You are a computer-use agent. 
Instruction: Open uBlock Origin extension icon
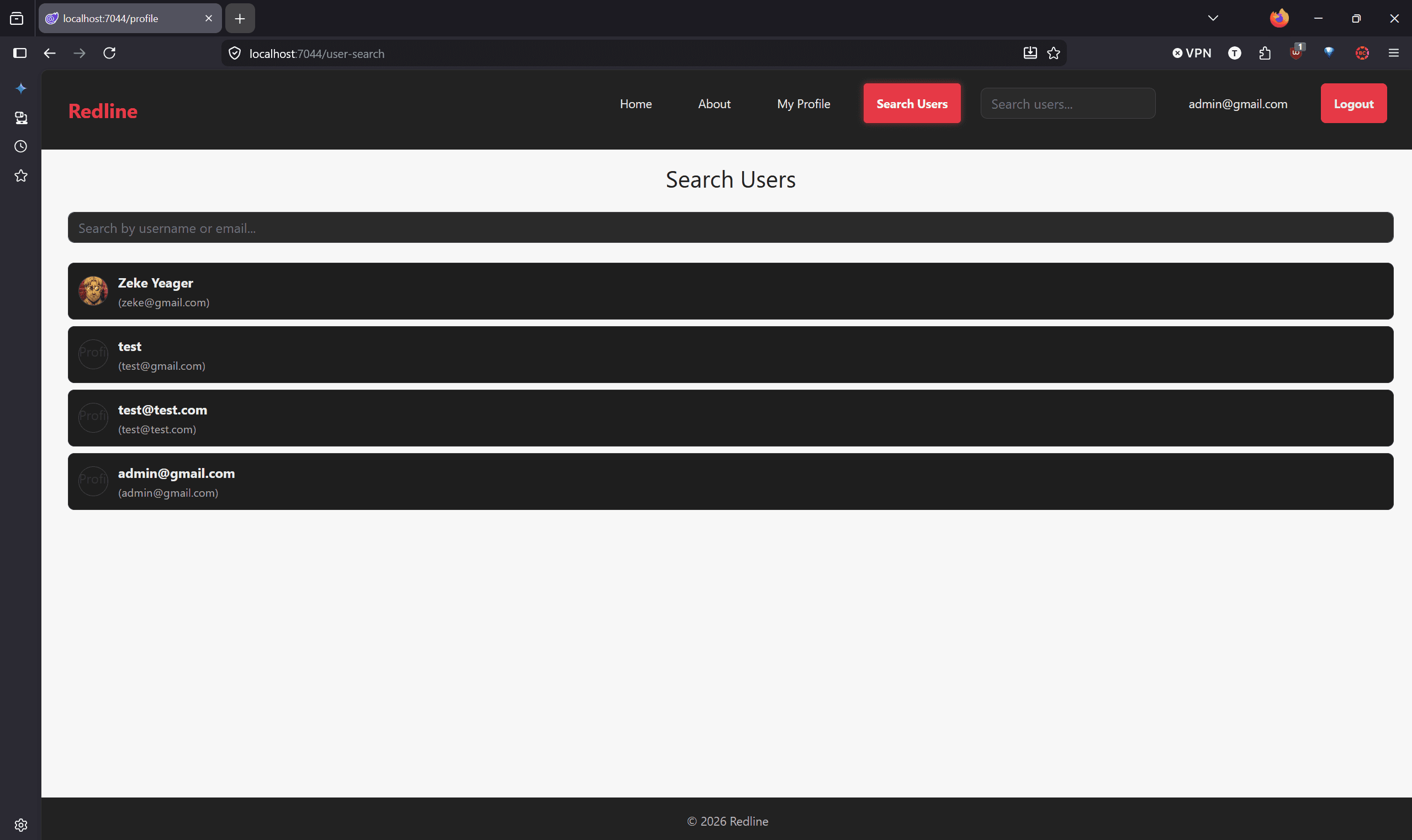[x=1296, y=52]
